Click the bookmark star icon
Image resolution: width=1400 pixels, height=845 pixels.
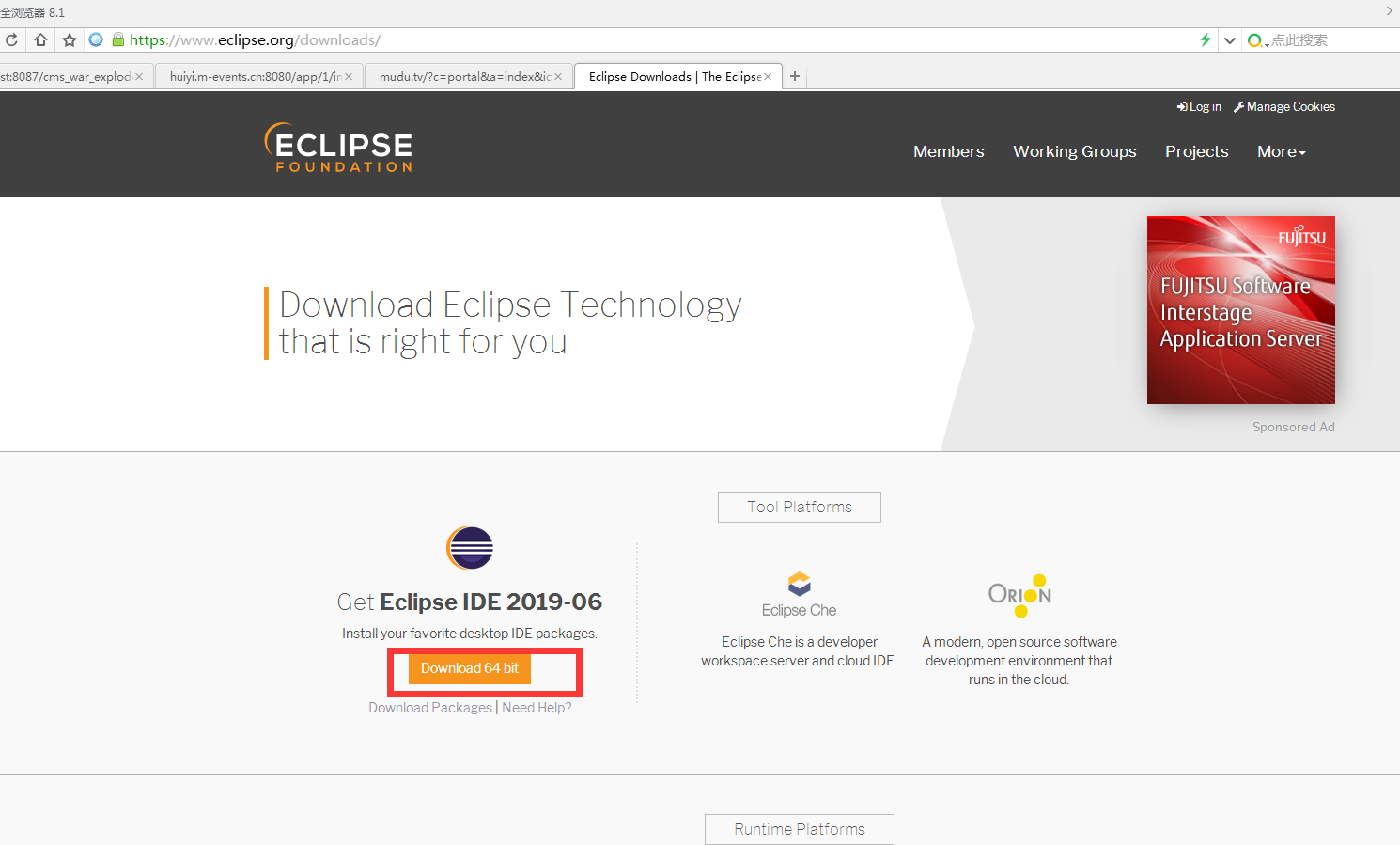(x=70, y=39)
